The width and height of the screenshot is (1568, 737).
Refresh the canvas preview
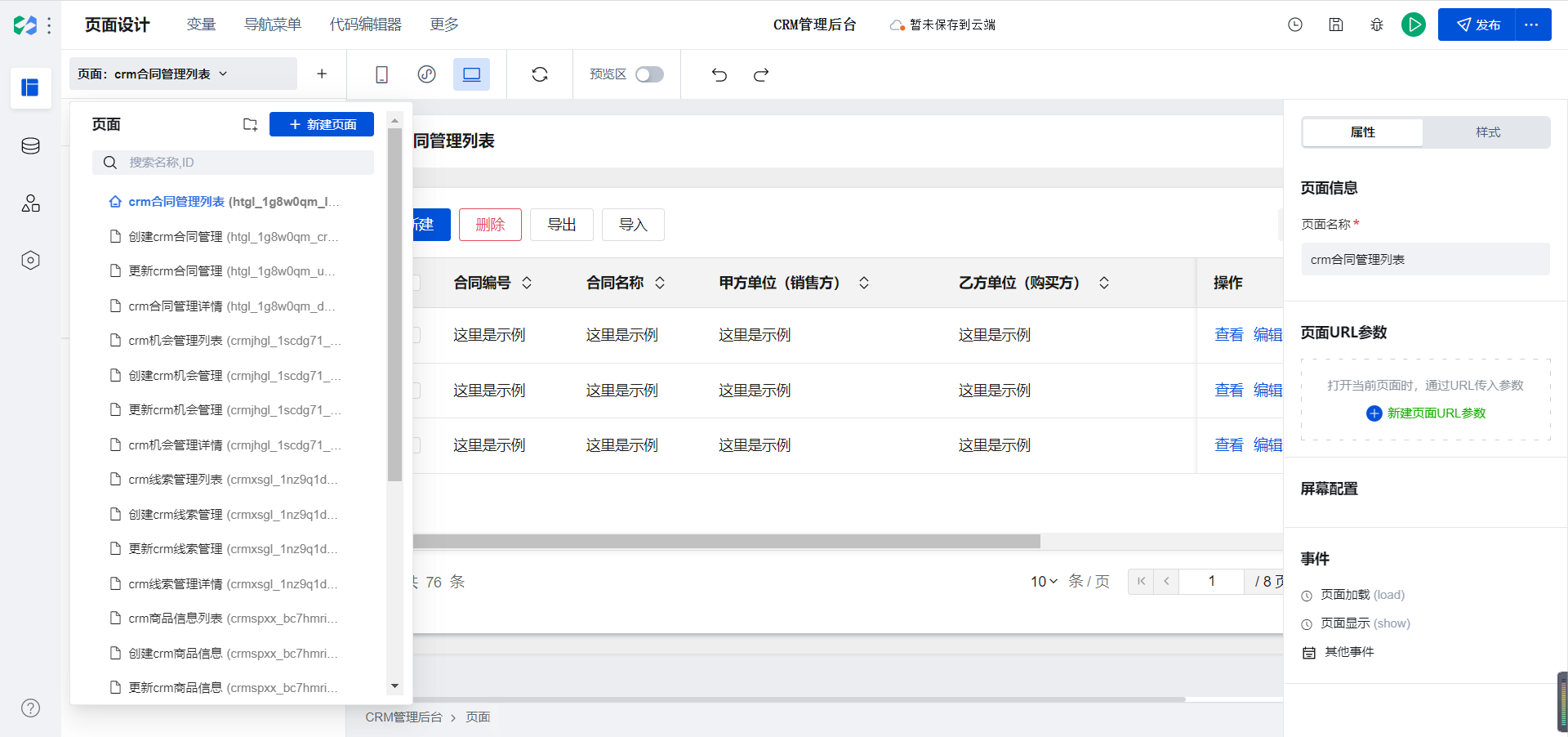[x=540, y=74]
